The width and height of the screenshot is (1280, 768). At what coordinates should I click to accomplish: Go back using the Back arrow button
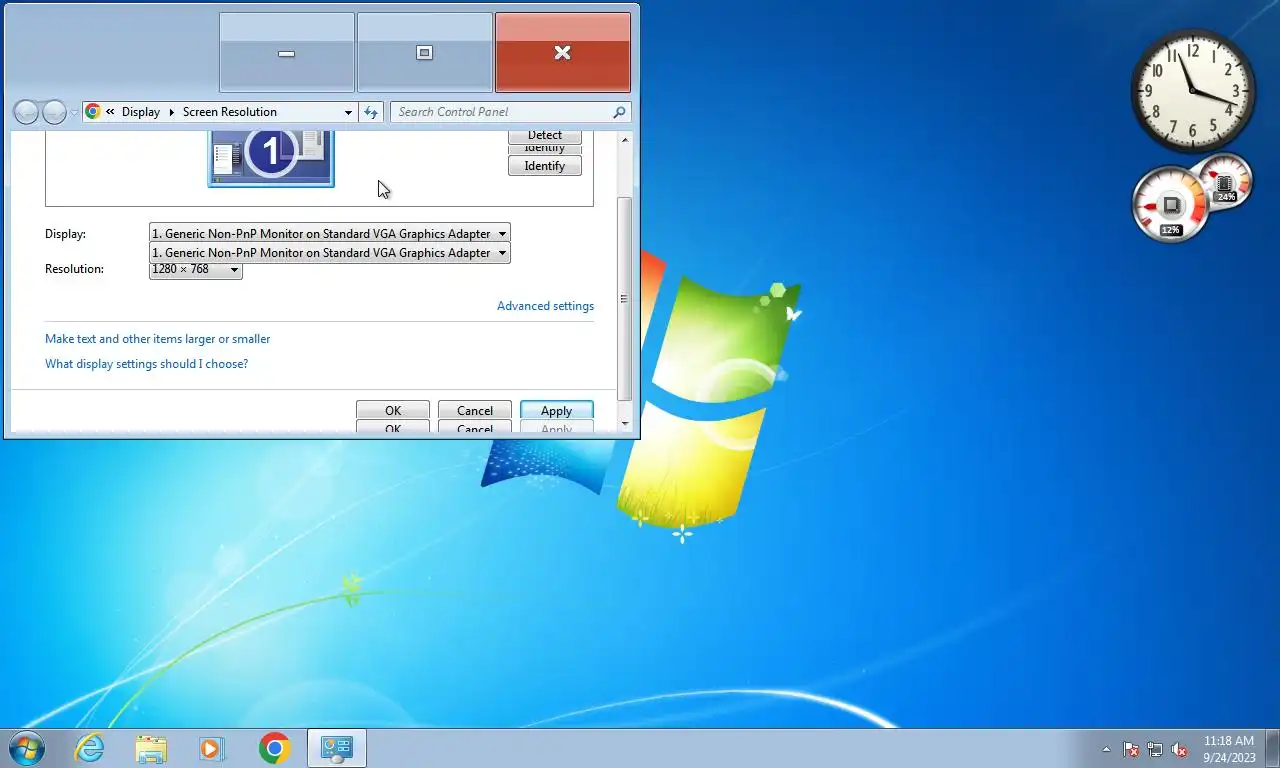(27, 112)
